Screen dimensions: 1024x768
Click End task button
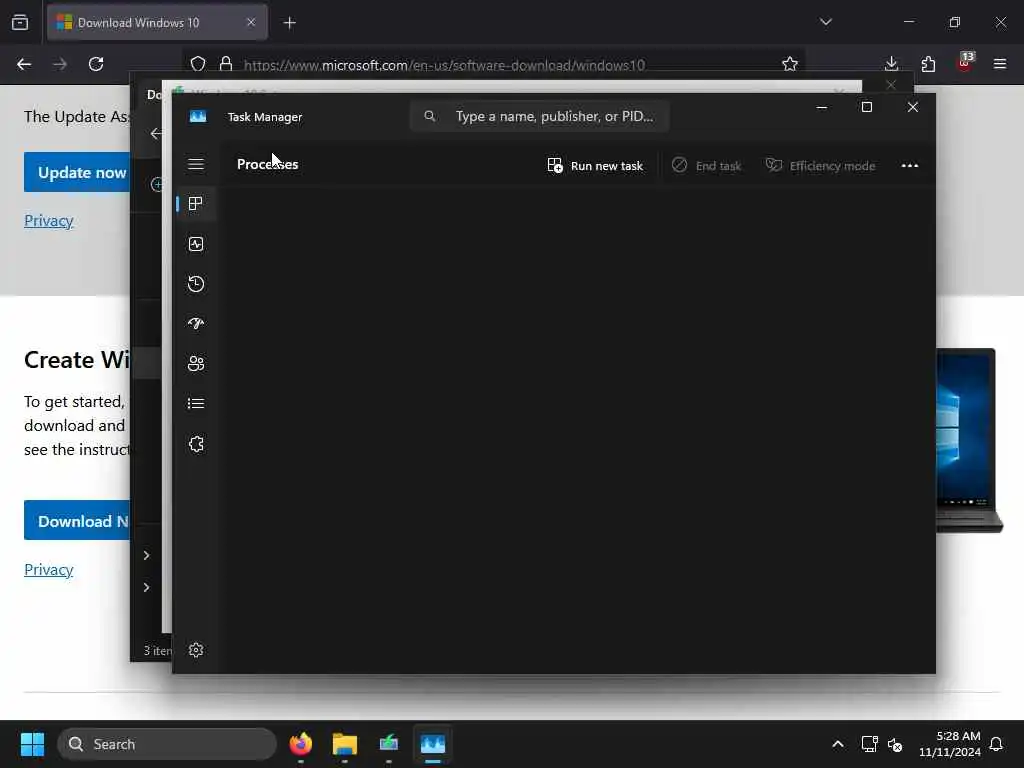pos(707,166)
